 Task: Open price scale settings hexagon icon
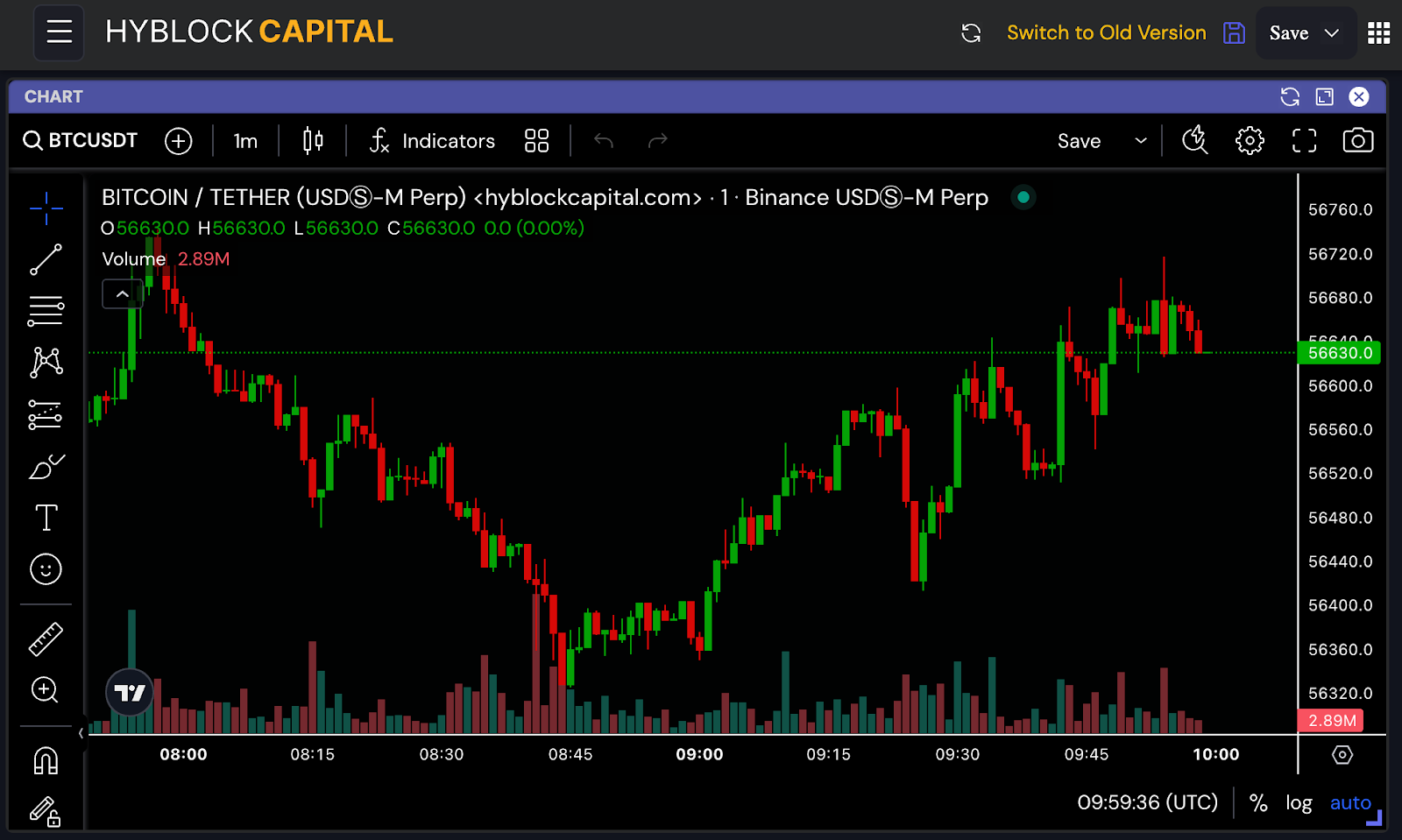[x=1342, y=754]
